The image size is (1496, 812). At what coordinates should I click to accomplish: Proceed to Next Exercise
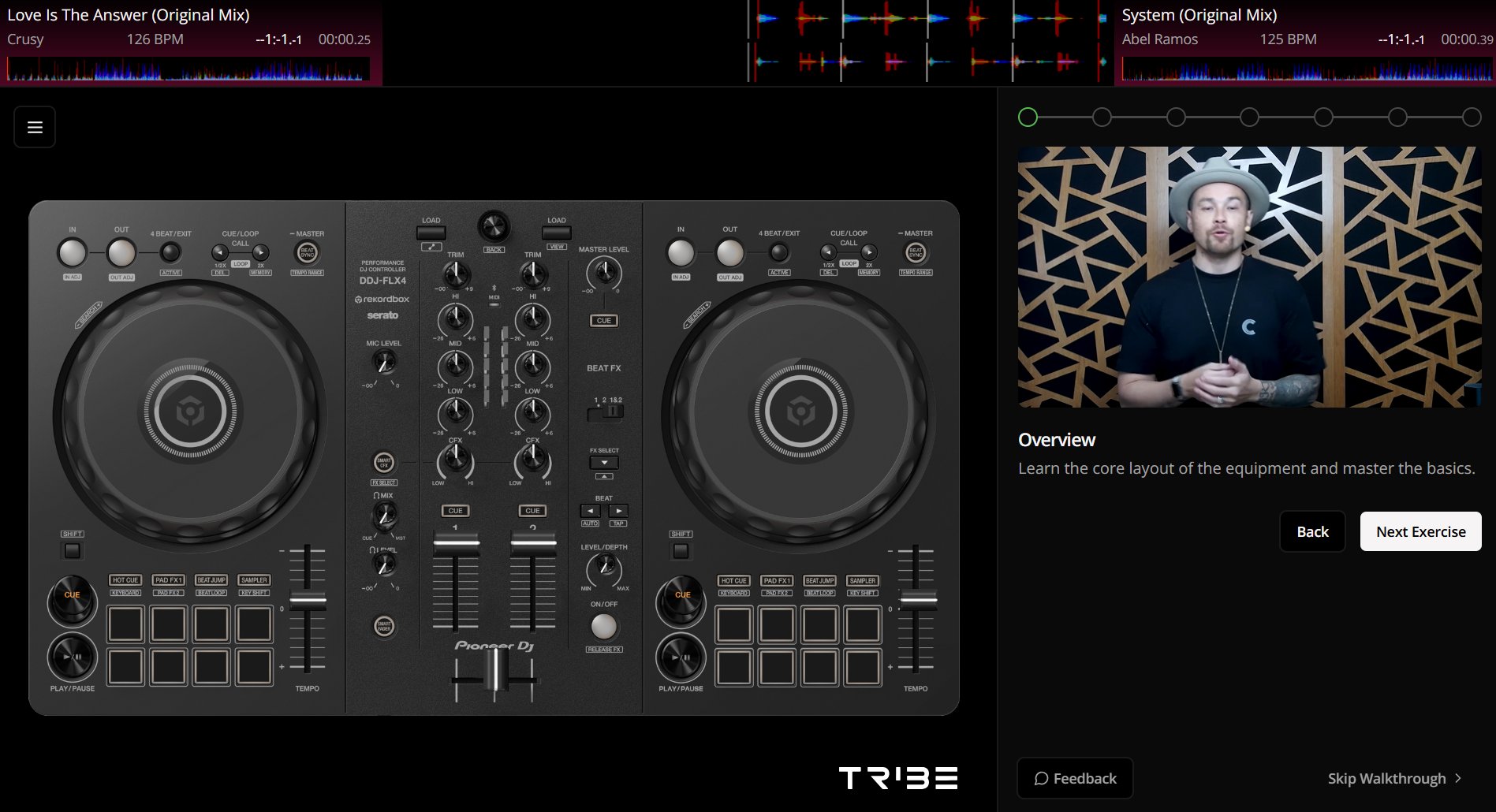click(x=1420, y=531)
